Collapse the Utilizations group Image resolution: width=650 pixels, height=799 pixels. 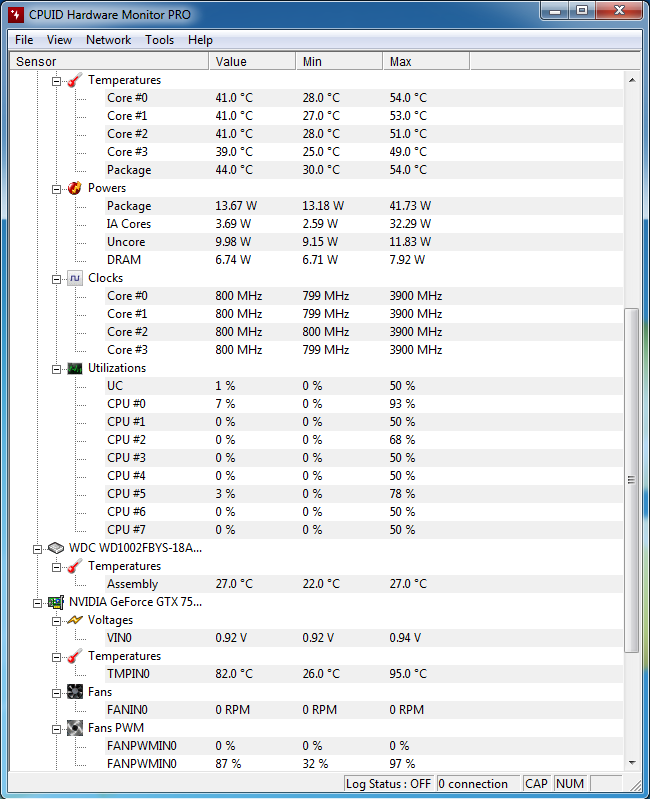click(57, 369)
